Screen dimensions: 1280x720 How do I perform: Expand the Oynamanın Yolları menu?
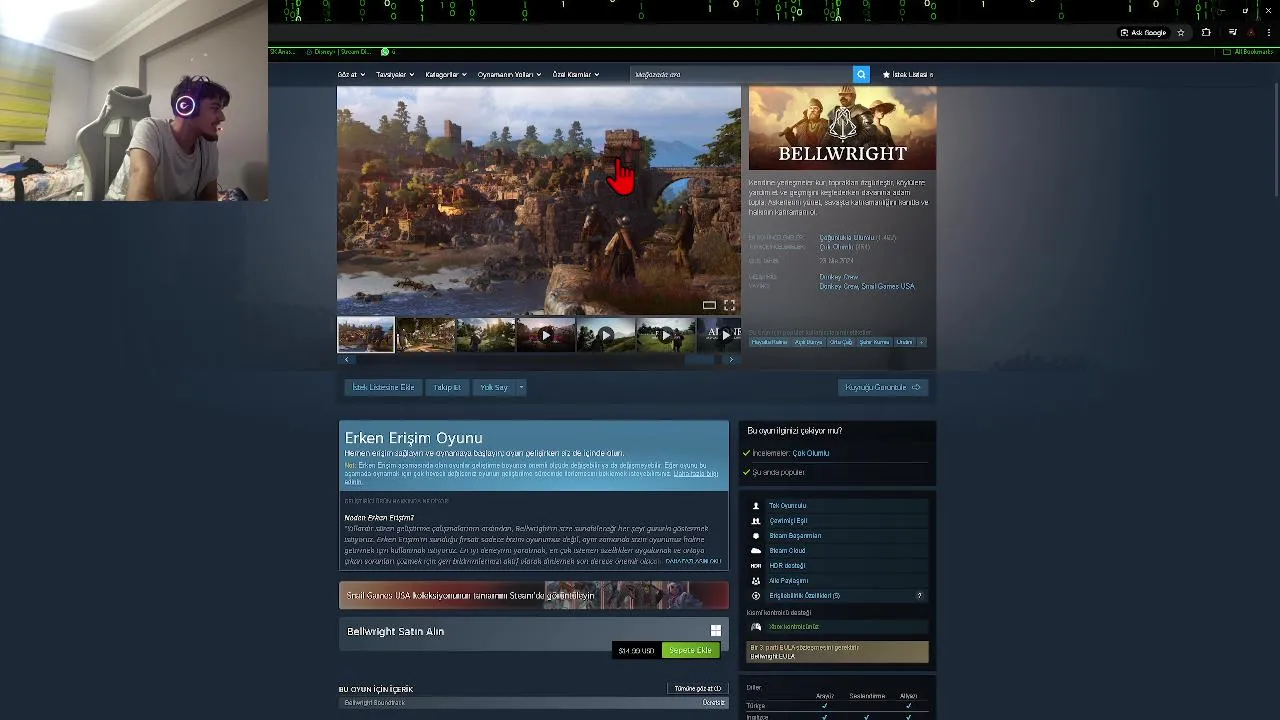click(x=509, y=74)
